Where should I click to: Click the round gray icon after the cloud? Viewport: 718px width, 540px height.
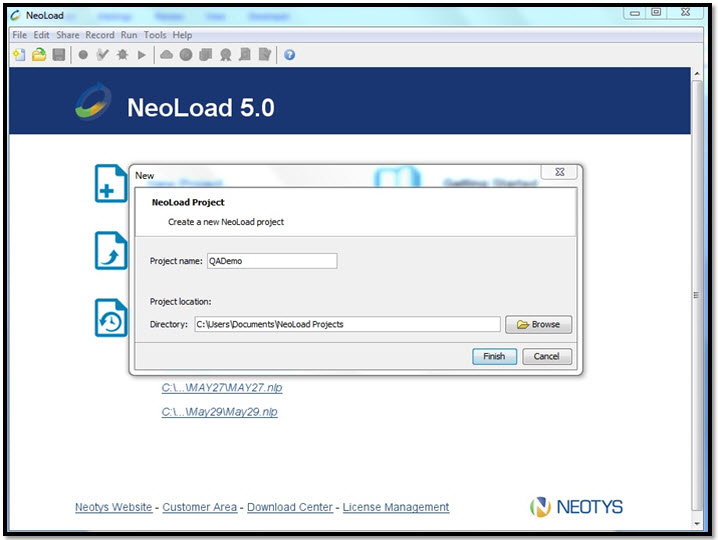pos(186,55)
